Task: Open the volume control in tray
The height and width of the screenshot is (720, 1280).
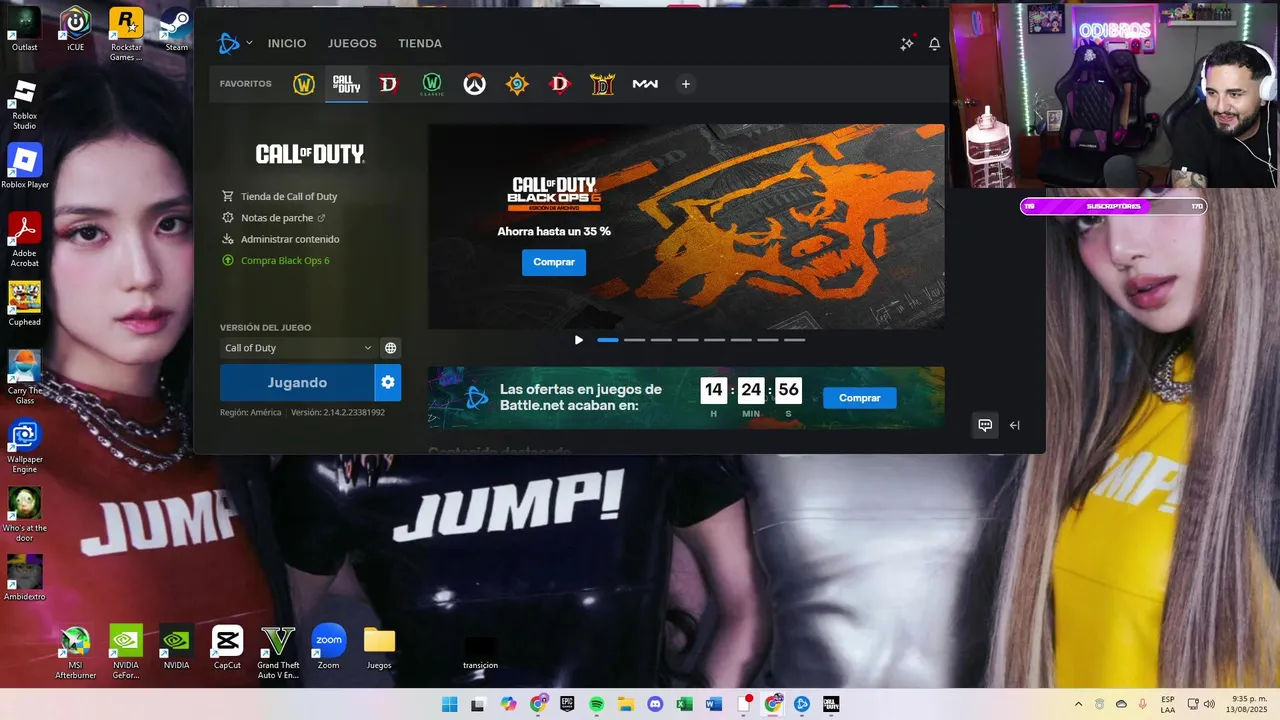Action: click(1209, 704)
